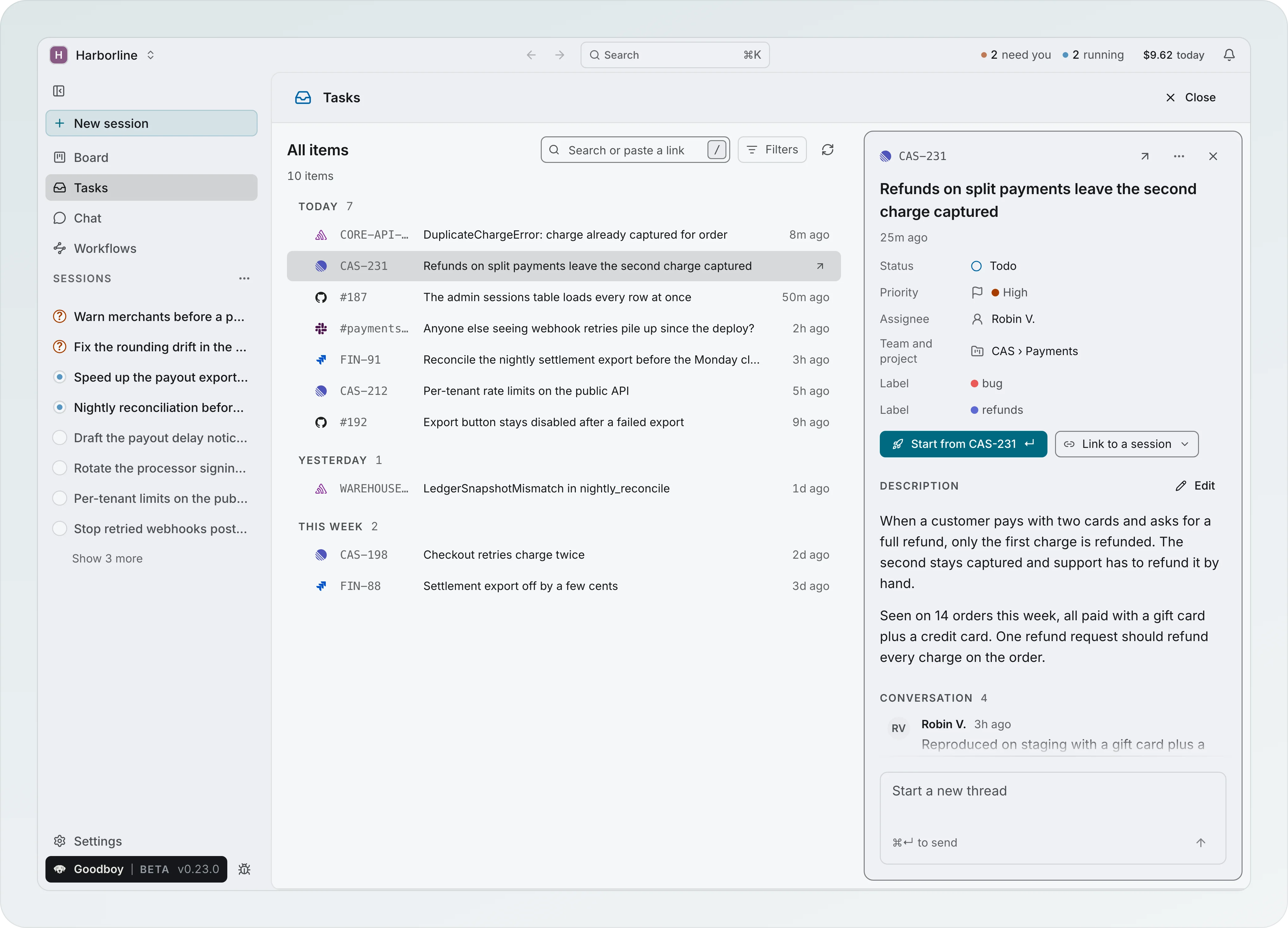Click the Slack icon on #payments row

pyautogui.click(x=321, y=328)
